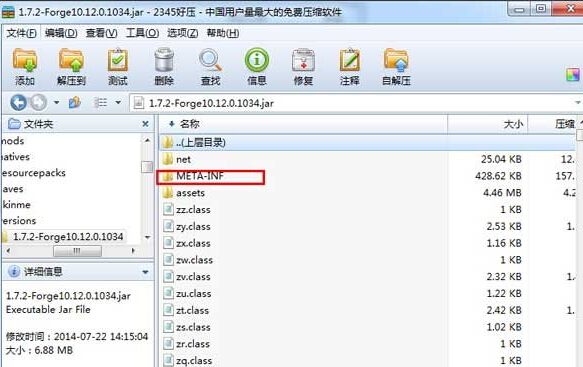Click the 4.46 MB size cell

[x=502, y=193]
